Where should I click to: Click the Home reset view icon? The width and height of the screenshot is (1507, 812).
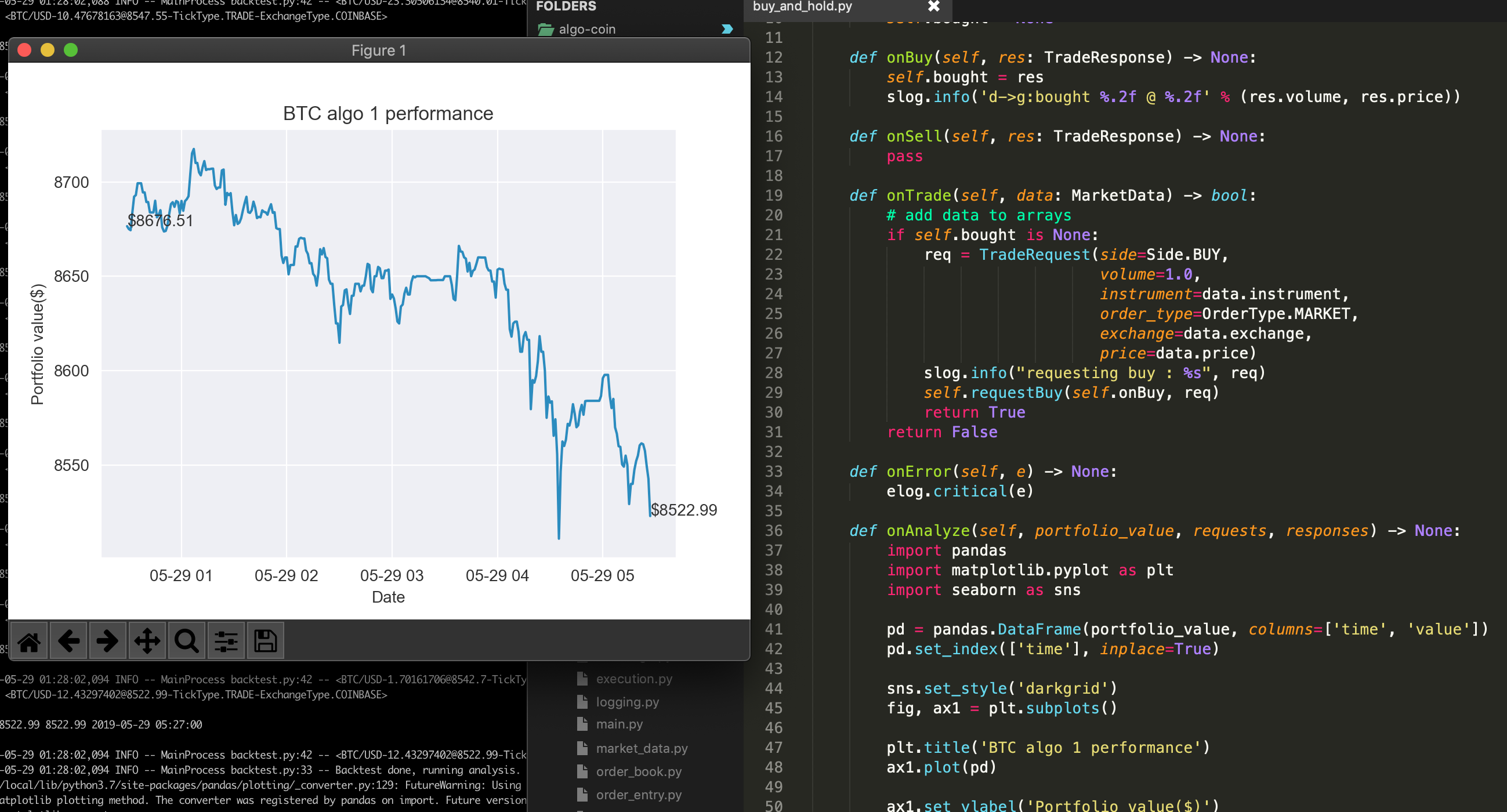tap(29, 641)
